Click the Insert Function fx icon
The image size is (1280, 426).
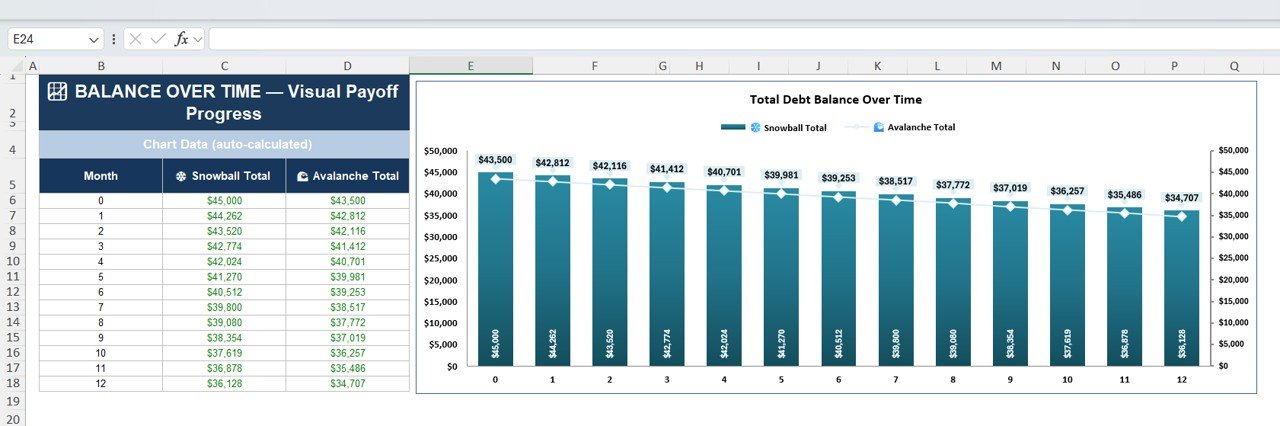pos(181,39)
